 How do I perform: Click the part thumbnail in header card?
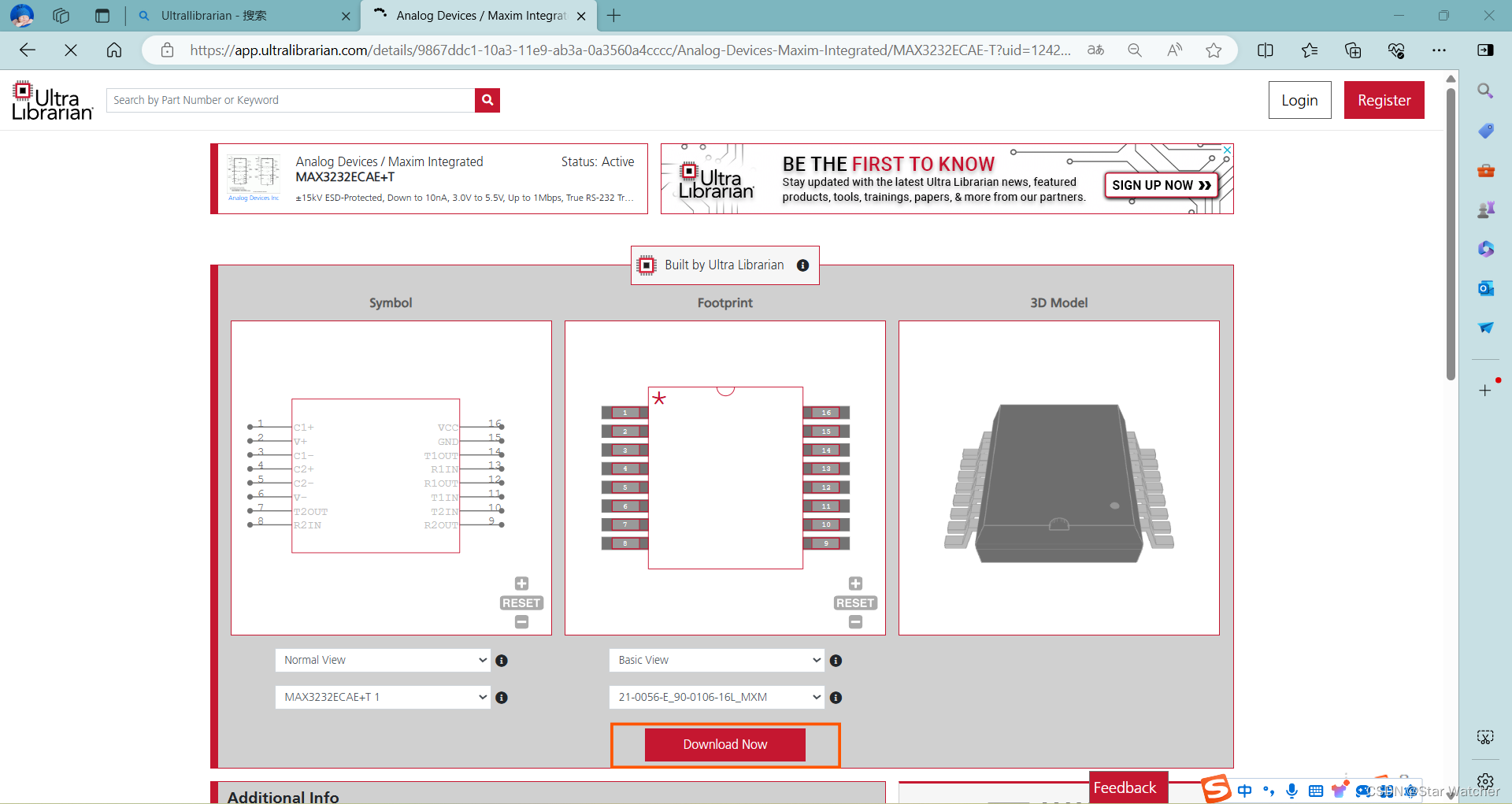254,177
